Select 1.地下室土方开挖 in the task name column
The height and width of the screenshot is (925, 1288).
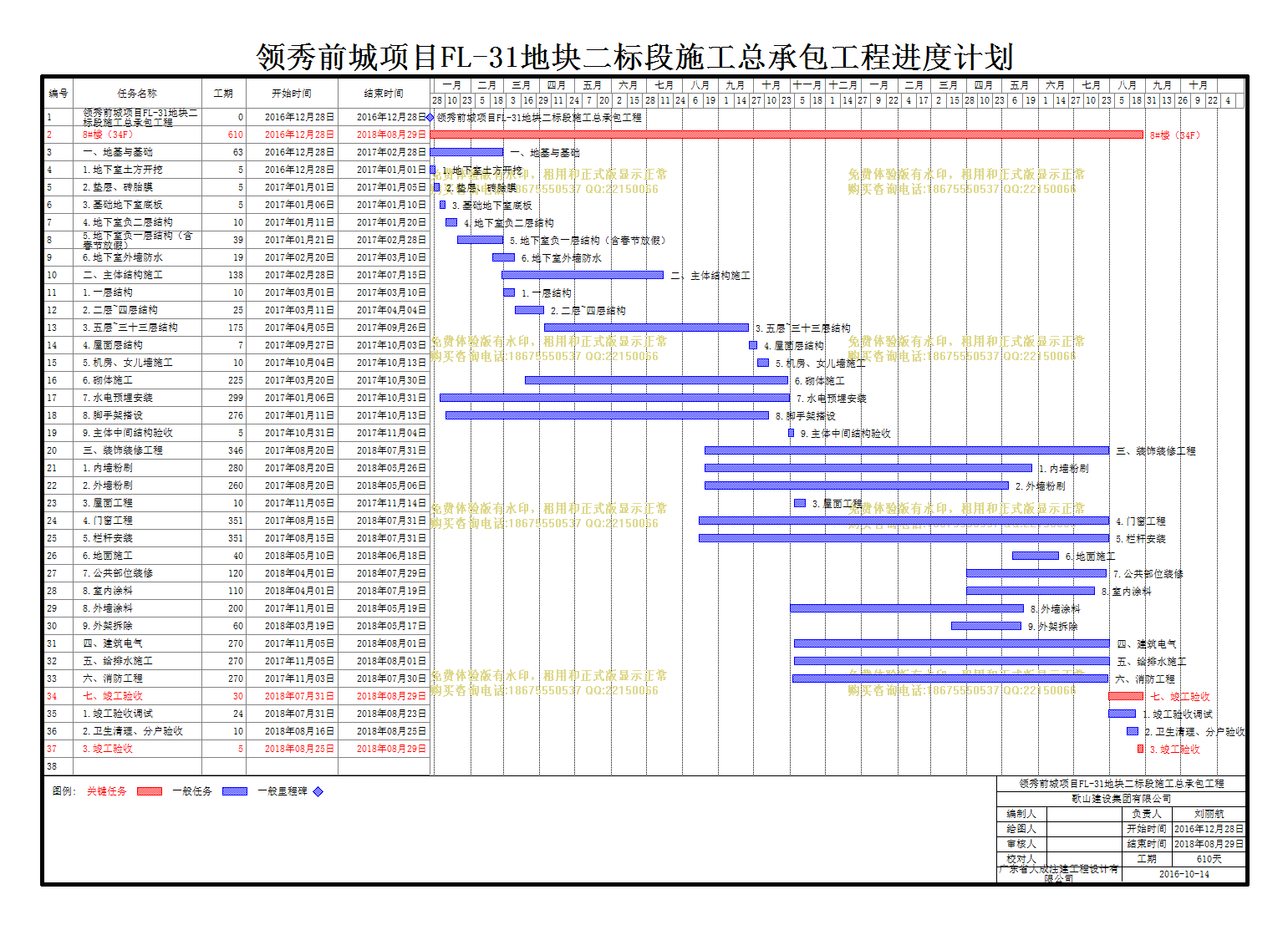point(122,170)
